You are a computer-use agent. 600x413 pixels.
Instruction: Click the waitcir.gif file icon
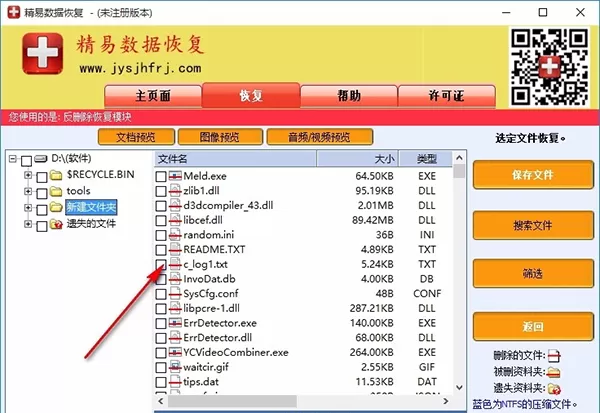tap(175, 367)
